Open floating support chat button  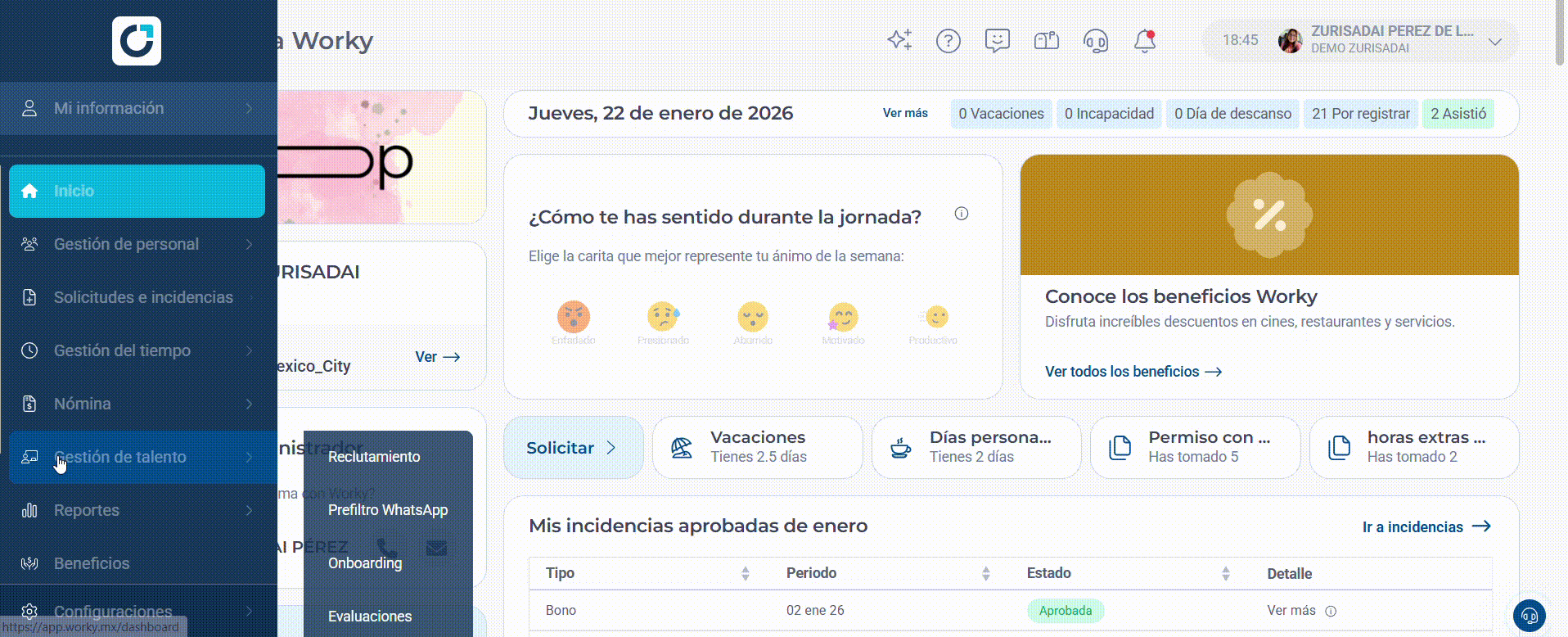(1530, 617)
